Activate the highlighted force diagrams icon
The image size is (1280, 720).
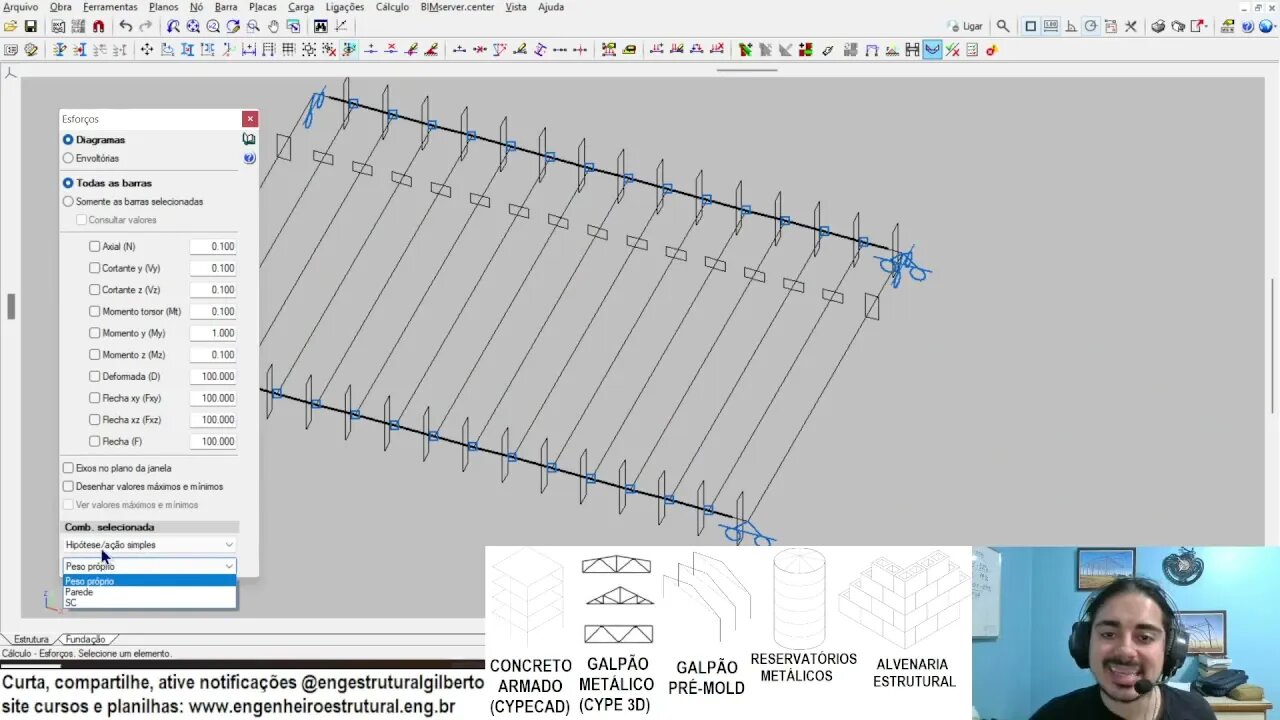pyautogui.click(x=932, y=49)
